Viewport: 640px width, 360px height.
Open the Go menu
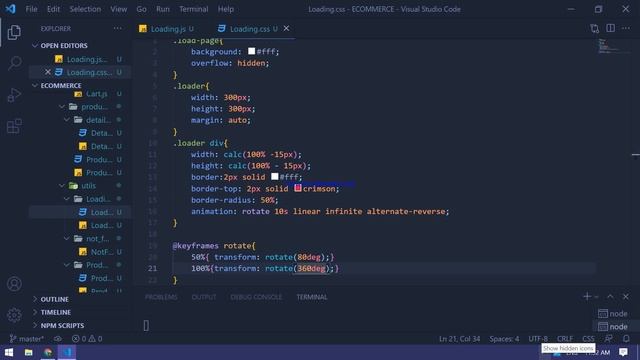(x=141, y=9)
